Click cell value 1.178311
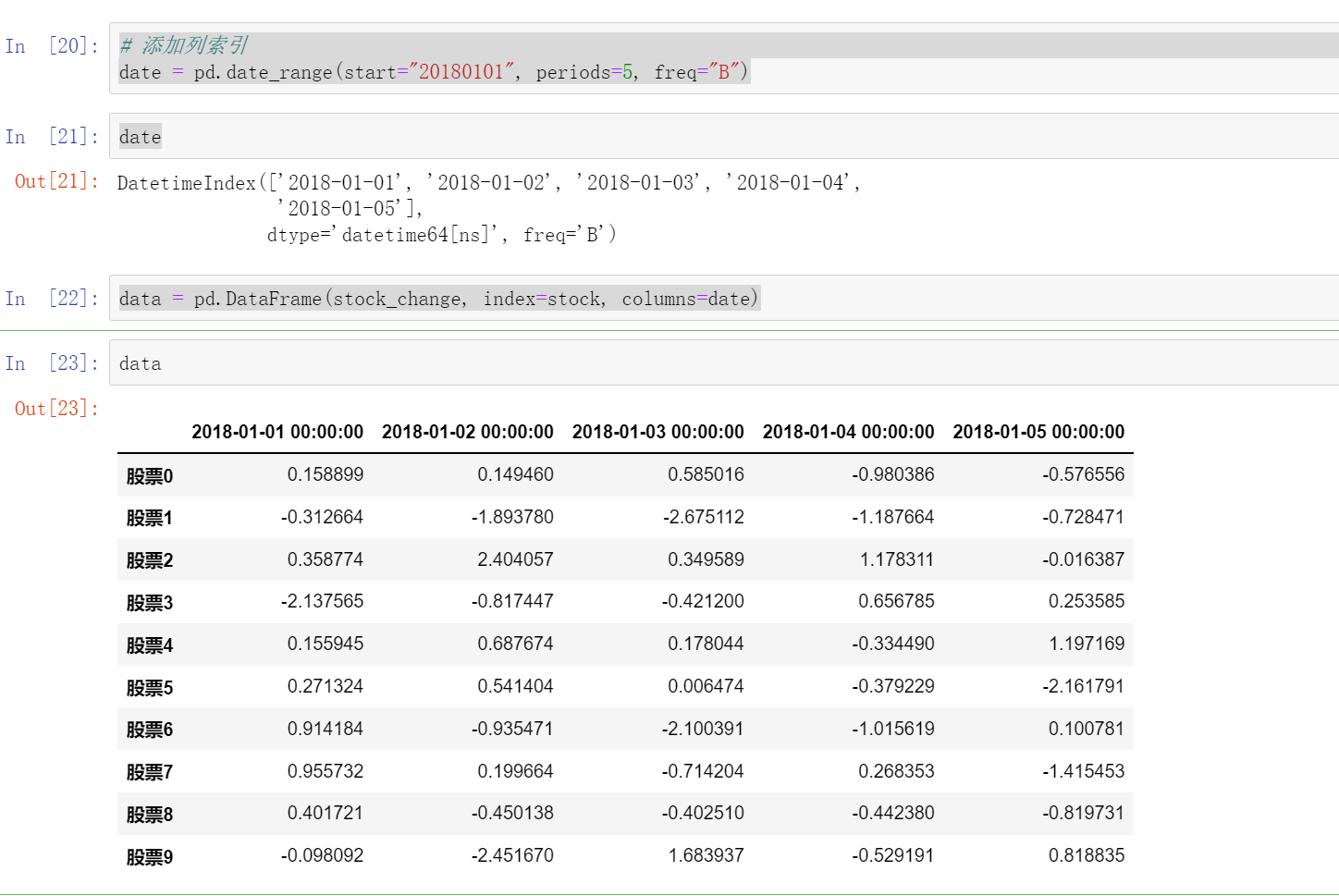Image resolution: width=1339 pixels, height=896 pixels. [897, 559]
